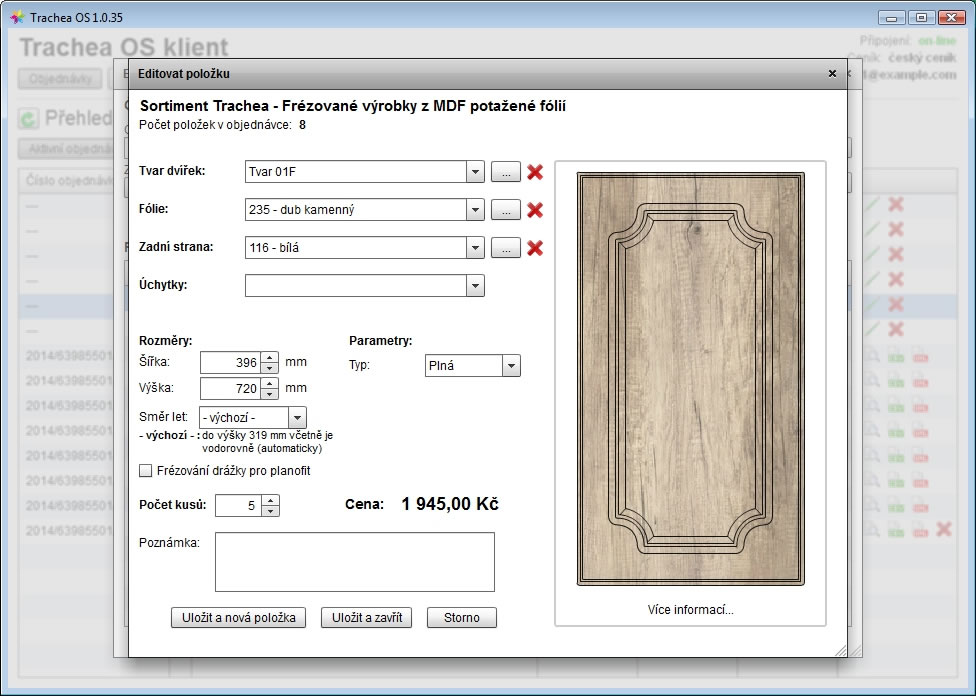Image resolution: width=976 pixels, height=696 pixels.
Task: Clear the Zadní strana selection with red X
Action: [x=535, y=248]
